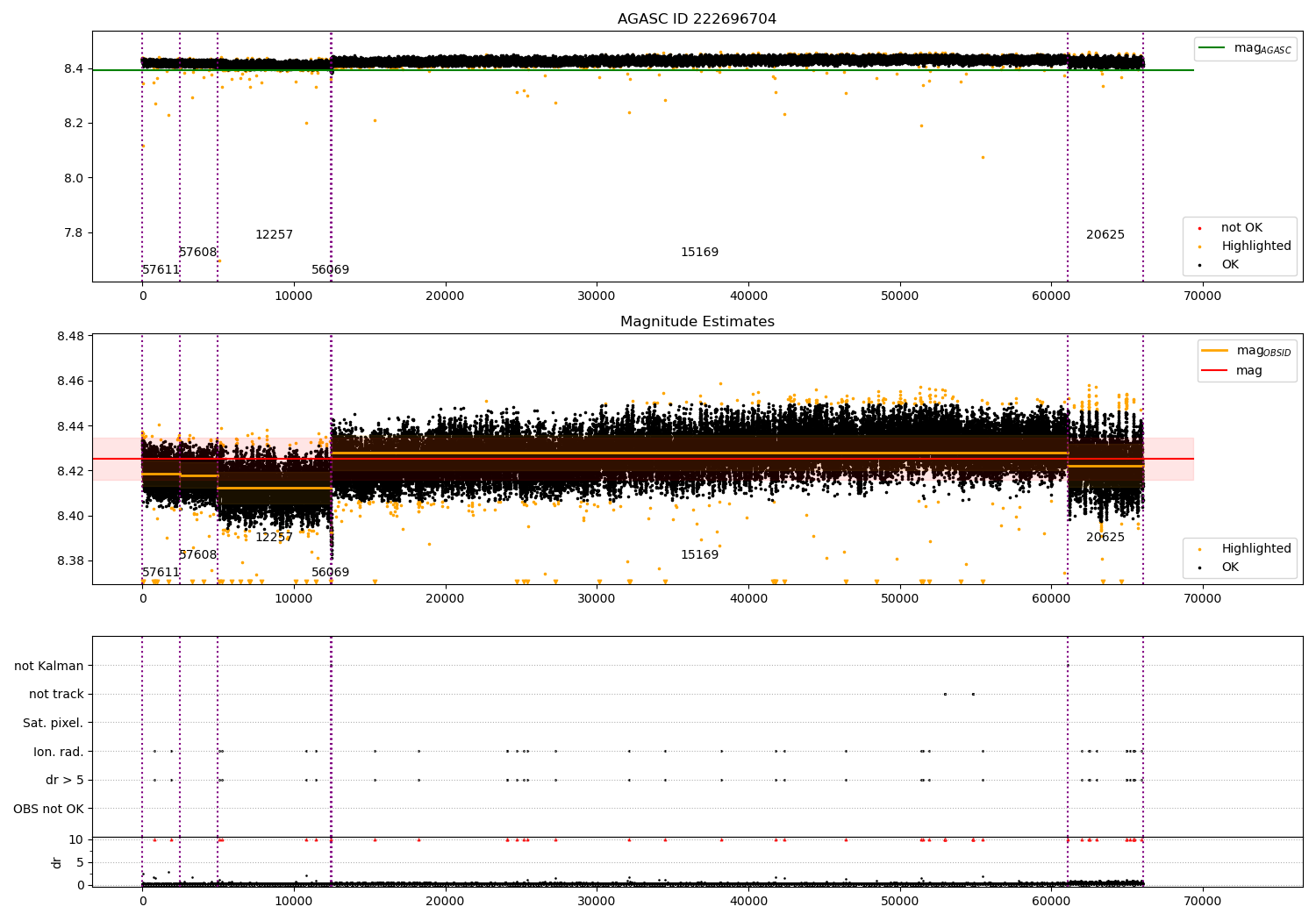
Task: Select obsid label 20625 in the top plot
Action: [x=1105, y=235]
